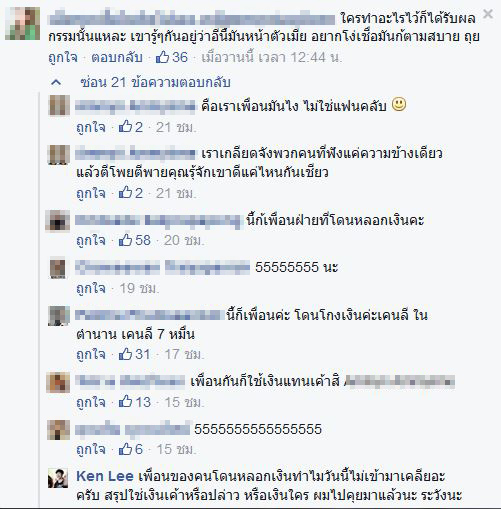Click thumbs-up icon on first reply, 21 ชม.

pyautogui.click(x=125, y=127)
